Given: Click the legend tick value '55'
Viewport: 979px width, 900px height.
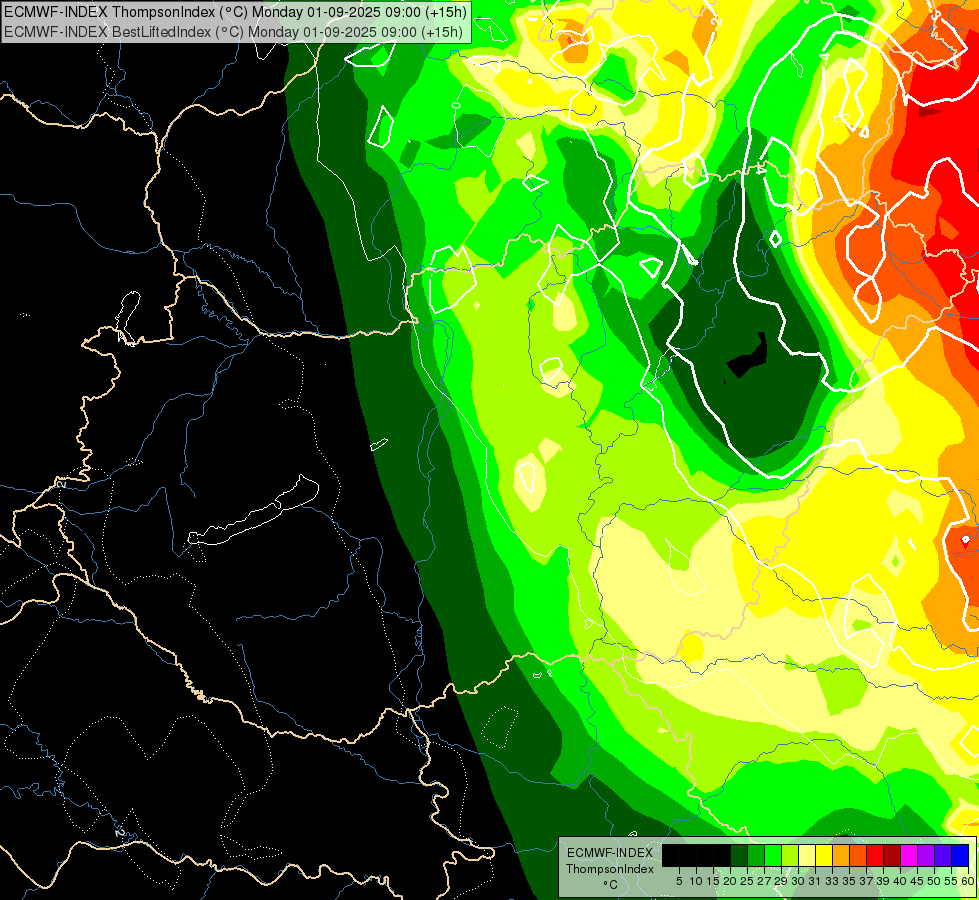Looking at the screenshot, I should point(951,881).
